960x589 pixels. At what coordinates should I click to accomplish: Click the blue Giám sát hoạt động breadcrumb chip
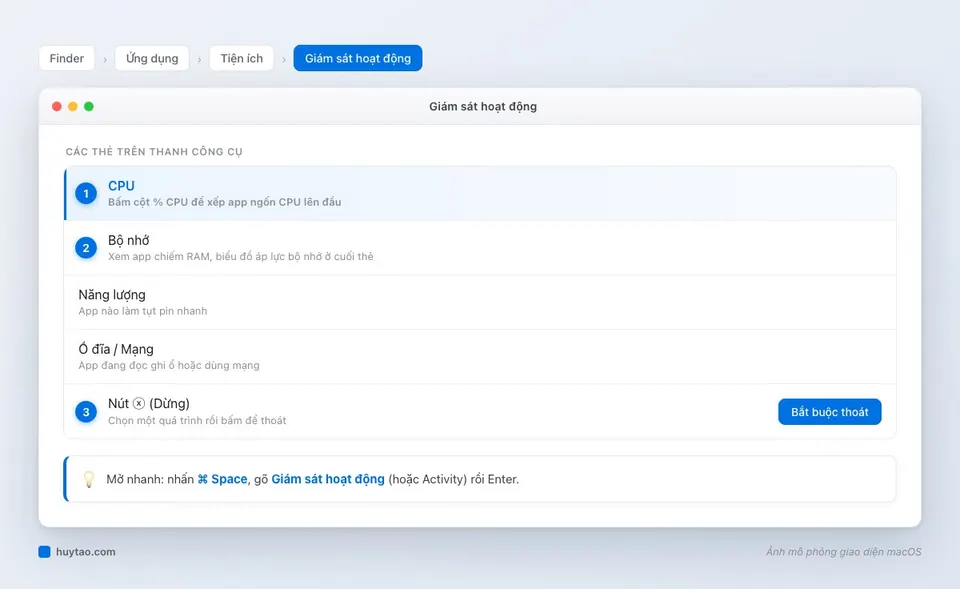pos(358,58)
